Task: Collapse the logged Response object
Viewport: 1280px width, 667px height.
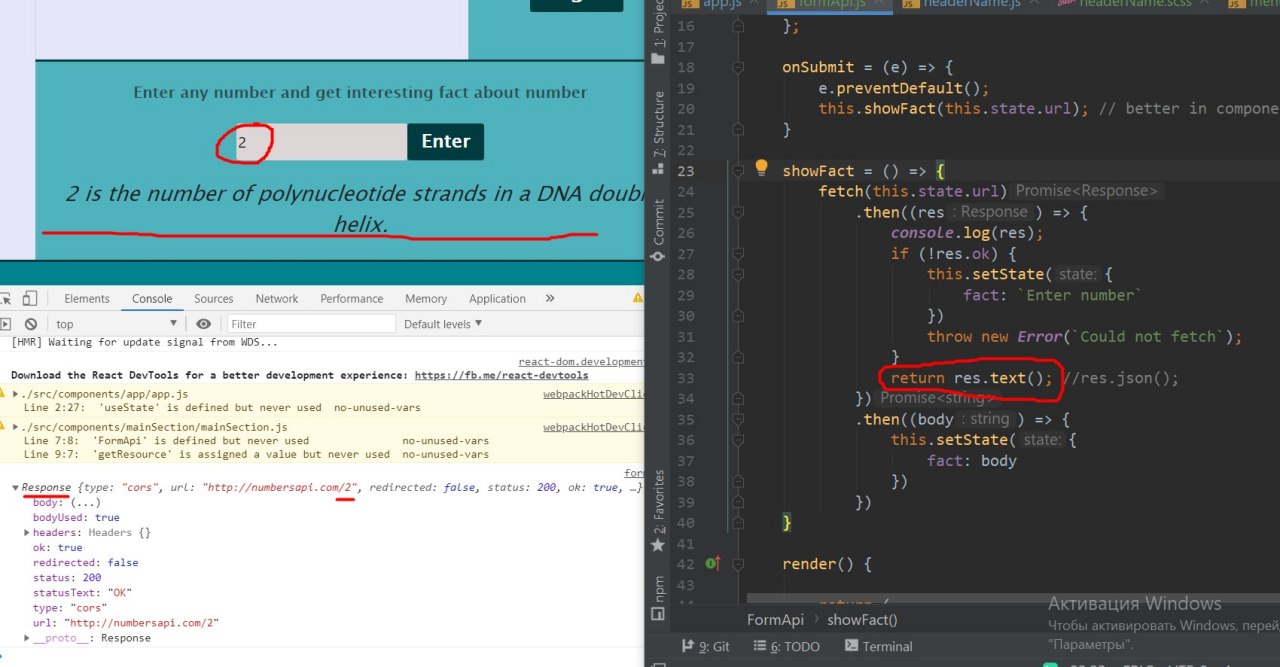Action: click(16, 488)
